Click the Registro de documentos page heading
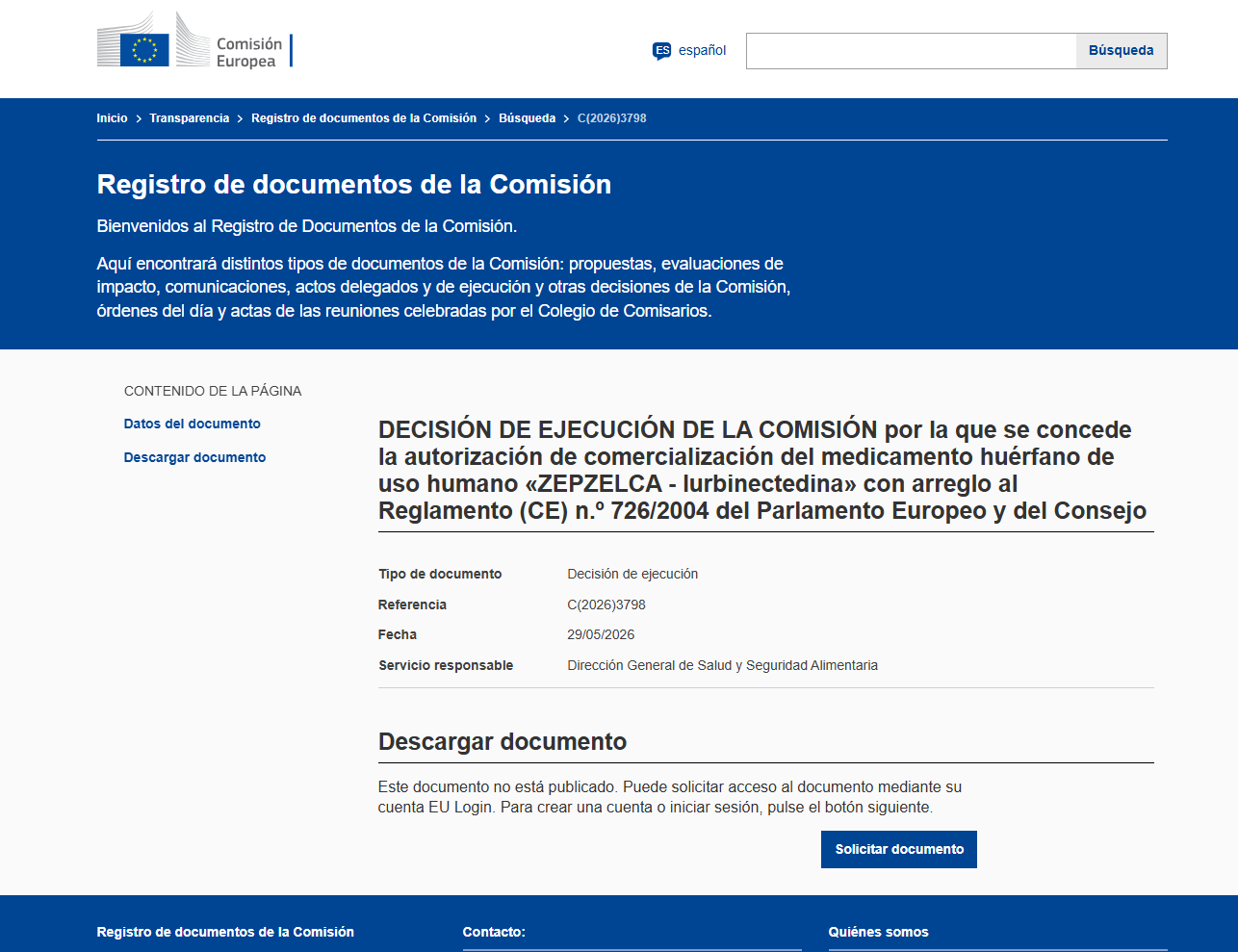Viewport: 1238px width, 952px height. point(354,184)
